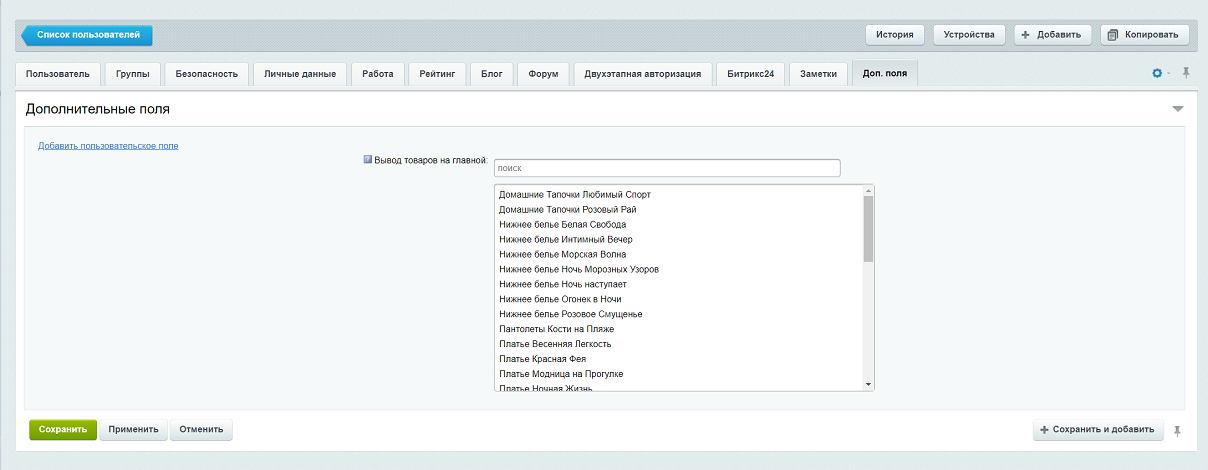The height and width of the screenshot is (470, 1208).
Task: Open the Личные данные tab
Action: [x=300, y=74]
